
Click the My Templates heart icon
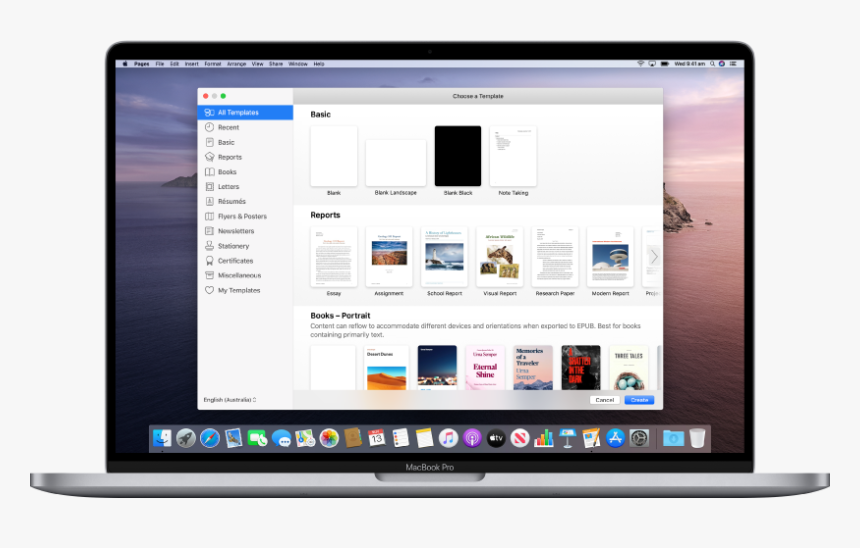[x=209, y=290]
